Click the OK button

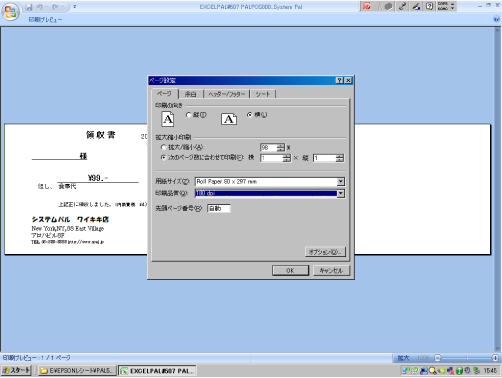pyautogui.click(x=290, y=270)
